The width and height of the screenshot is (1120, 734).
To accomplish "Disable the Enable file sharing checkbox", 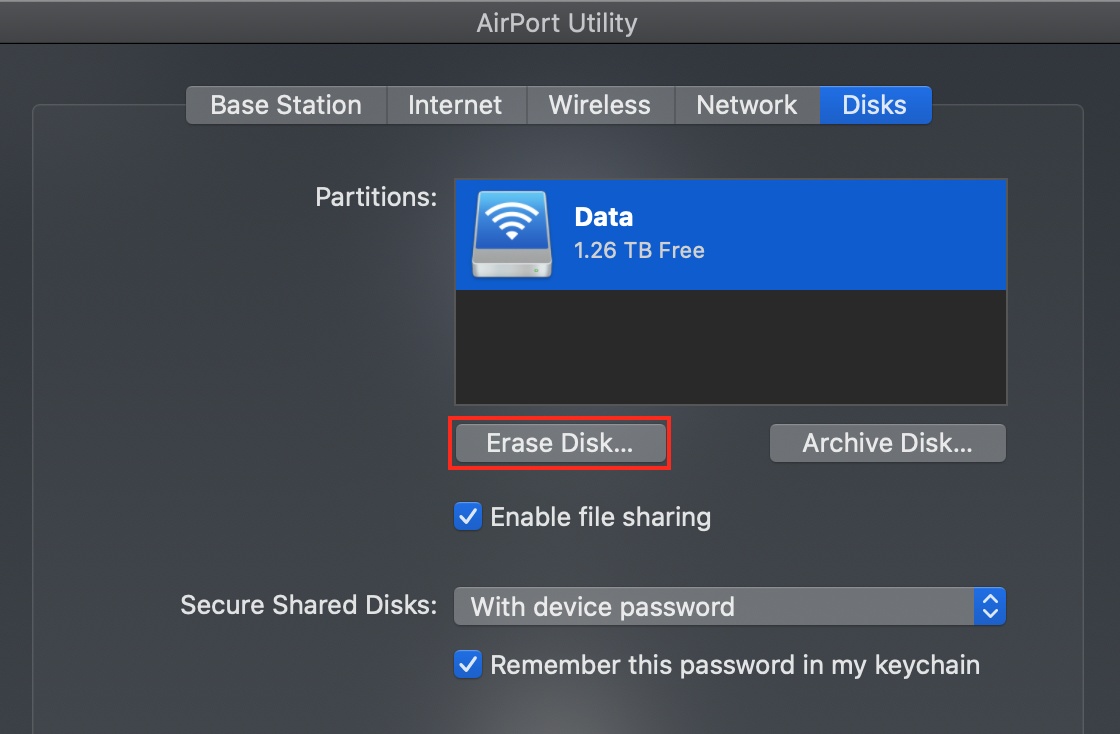I will [x=468, y=517].
